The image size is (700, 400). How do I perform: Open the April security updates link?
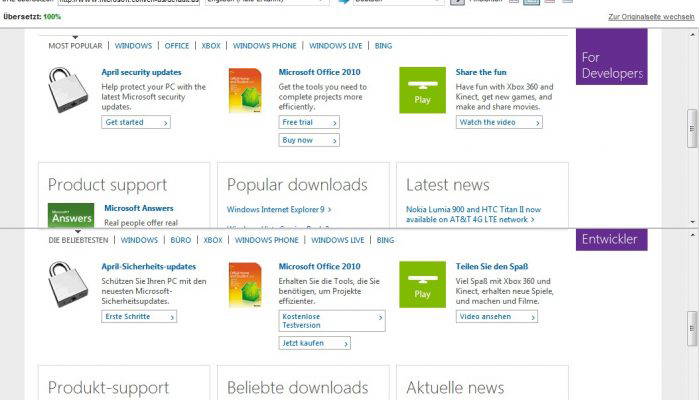(142, 72)
